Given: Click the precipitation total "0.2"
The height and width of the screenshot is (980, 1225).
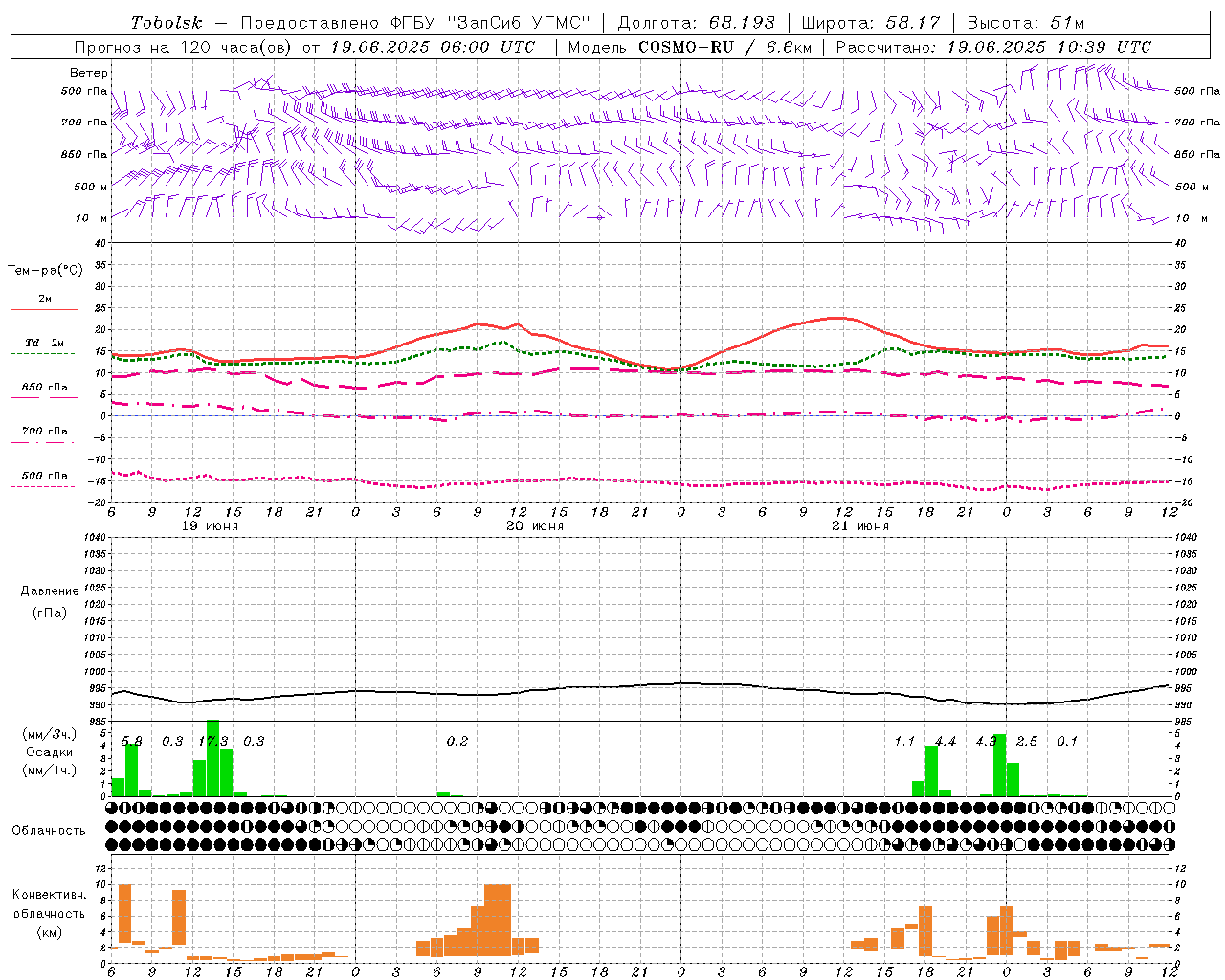Looking at the screenshot, I should pos(457,742).
